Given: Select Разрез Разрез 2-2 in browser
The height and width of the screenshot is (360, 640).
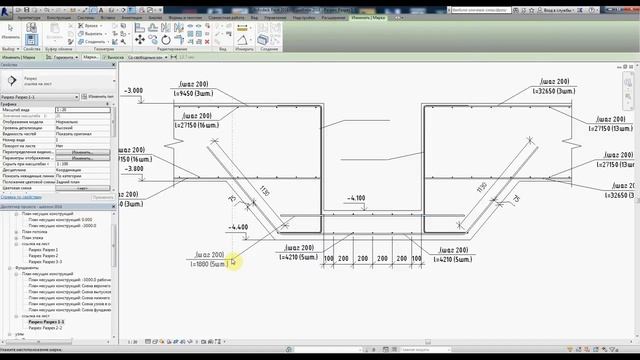Looking at the screenshot, I should coord(45,328).
